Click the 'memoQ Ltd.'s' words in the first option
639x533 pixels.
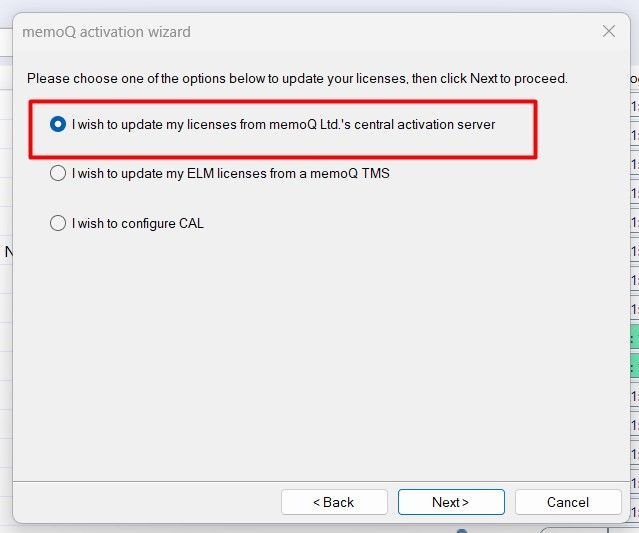pyautogui.click(x=310, y=124)
